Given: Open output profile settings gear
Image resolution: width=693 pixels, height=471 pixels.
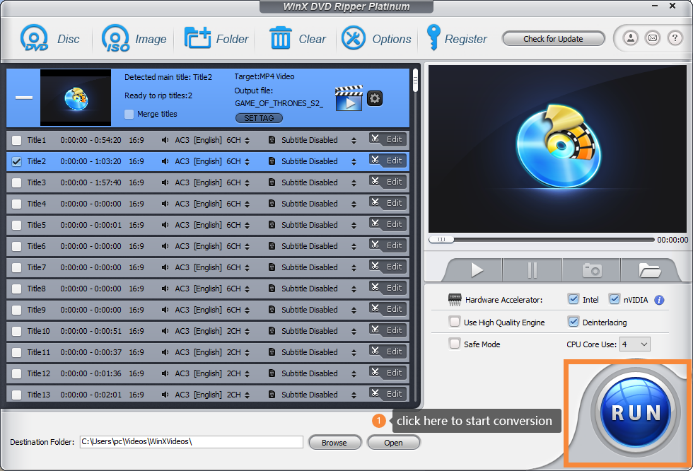Looking at the screenshot, I should pos(375,98).
